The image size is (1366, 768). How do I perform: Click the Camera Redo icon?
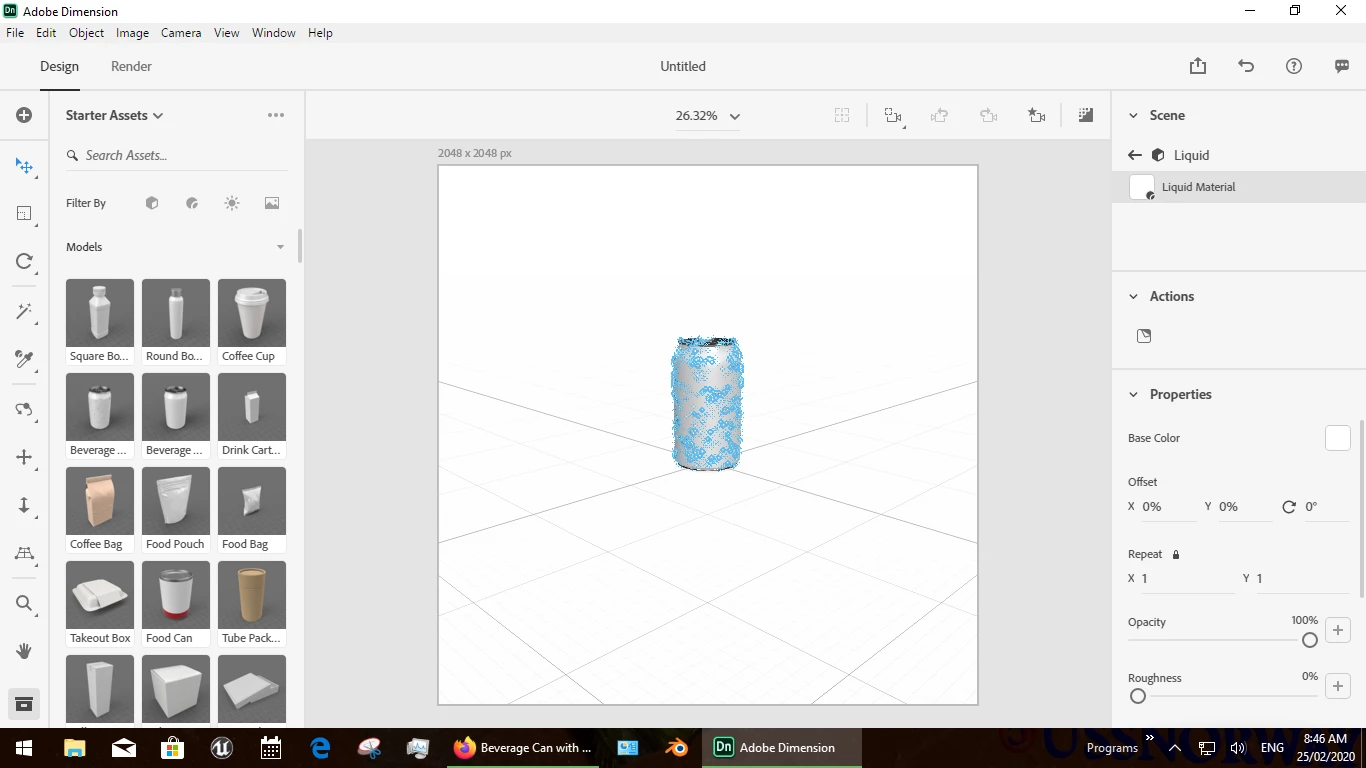[988, 116]
